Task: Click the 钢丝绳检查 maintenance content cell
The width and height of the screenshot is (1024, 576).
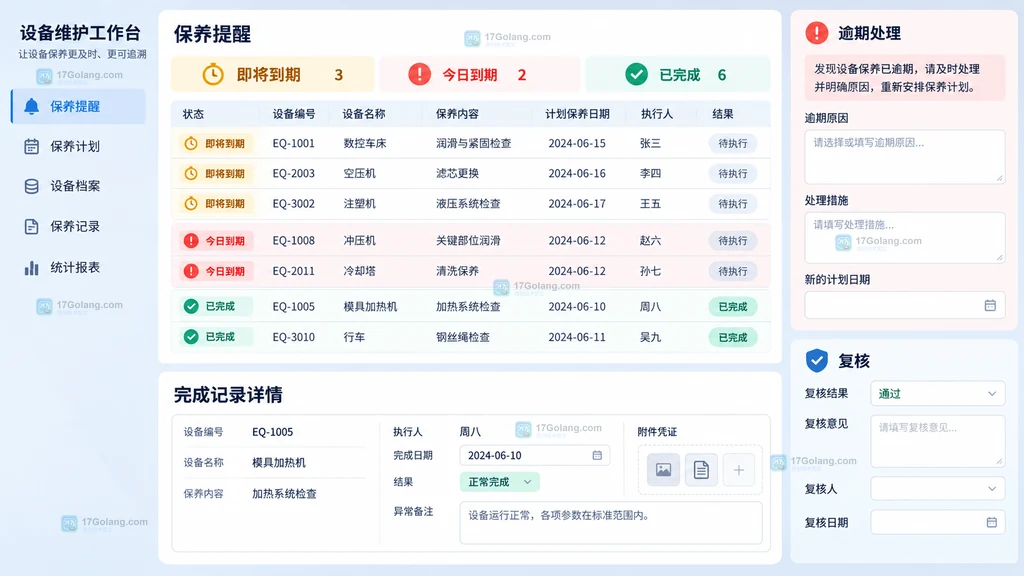Action: pos(463,337)
